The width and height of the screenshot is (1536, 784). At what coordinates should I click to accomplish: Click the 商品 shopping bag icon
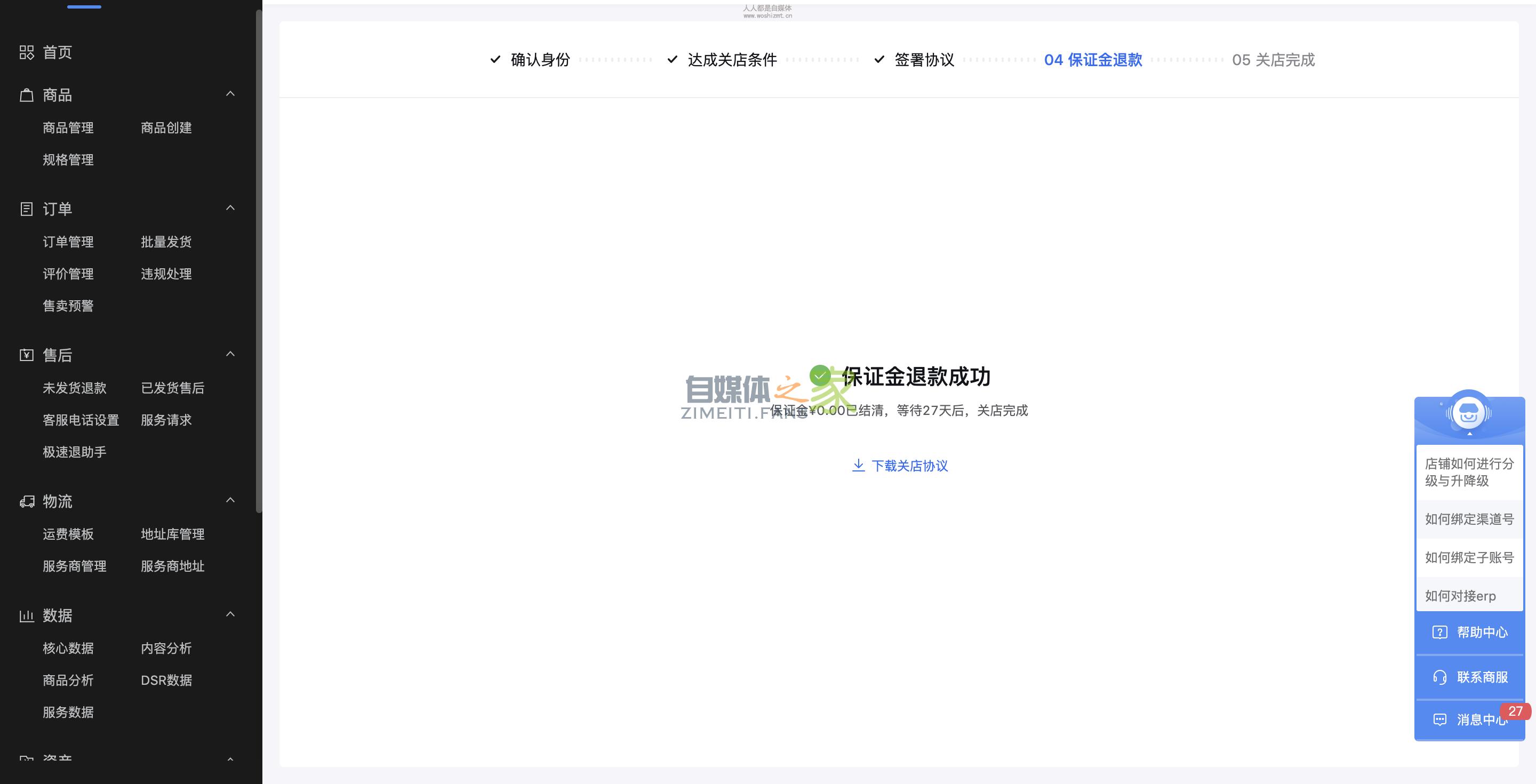point(26,95)
